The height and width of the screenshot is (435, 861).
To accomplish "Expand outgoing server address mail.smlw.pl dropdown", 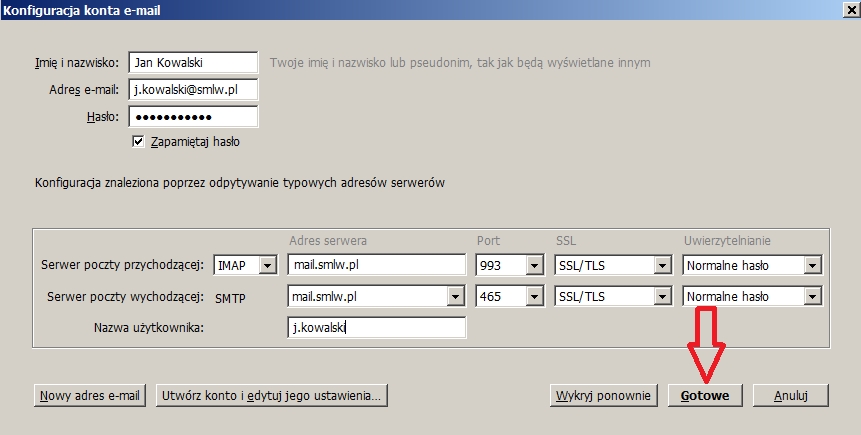I will [457, 297].
